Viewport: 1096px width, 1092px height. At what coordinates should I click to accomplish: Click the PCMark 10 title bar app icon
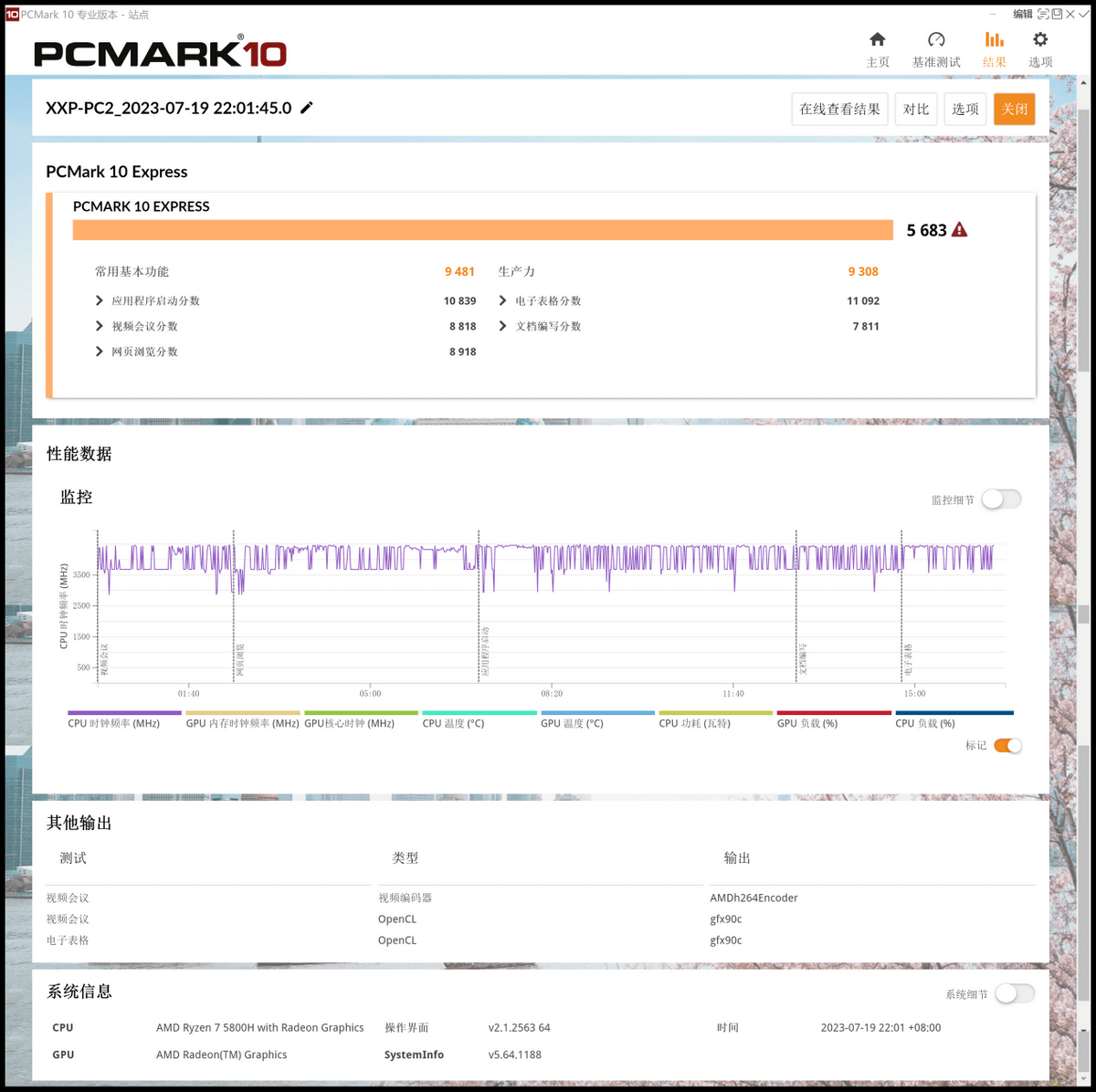[13, 15]
